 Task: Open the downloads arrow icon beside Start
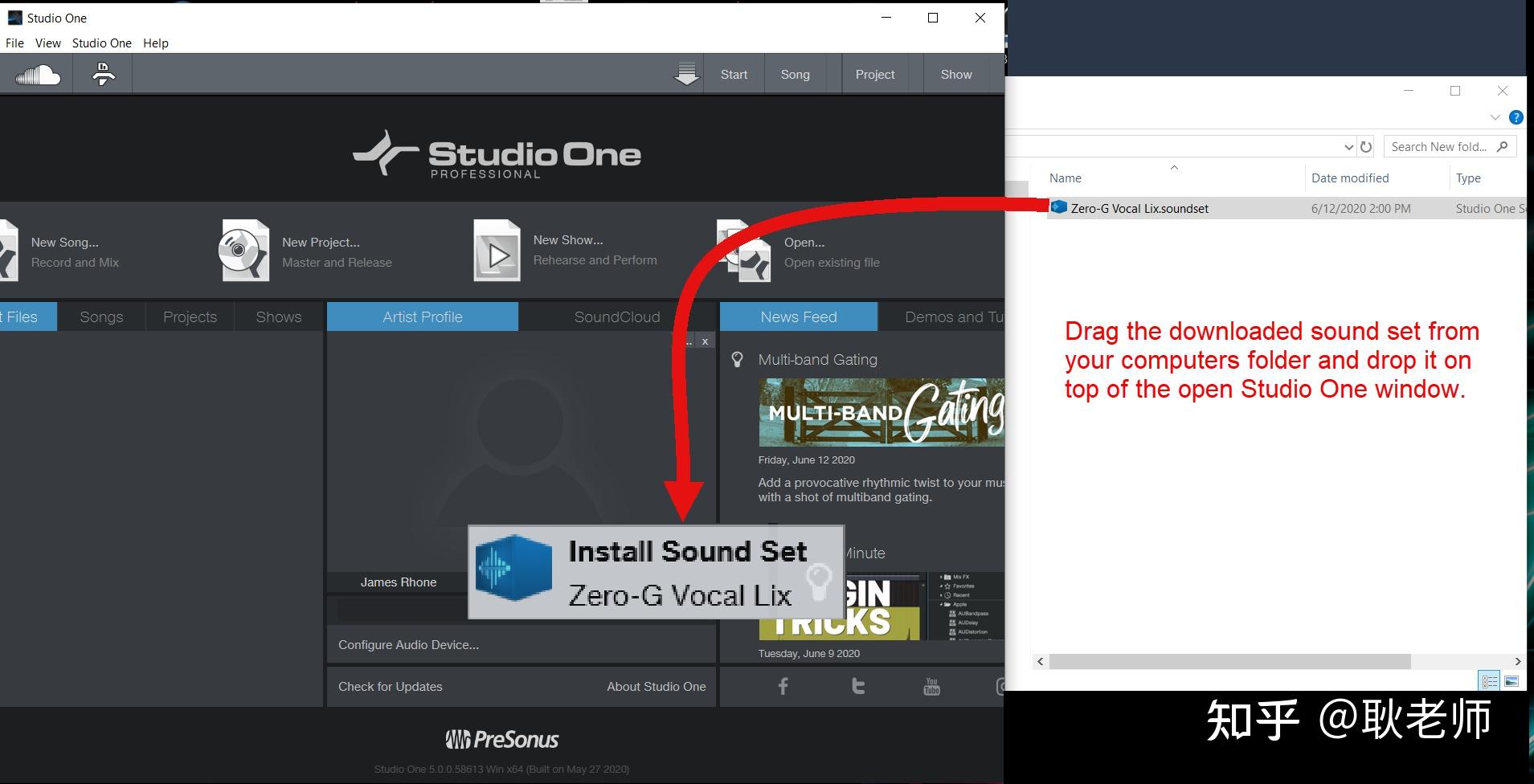coord(686,74)
